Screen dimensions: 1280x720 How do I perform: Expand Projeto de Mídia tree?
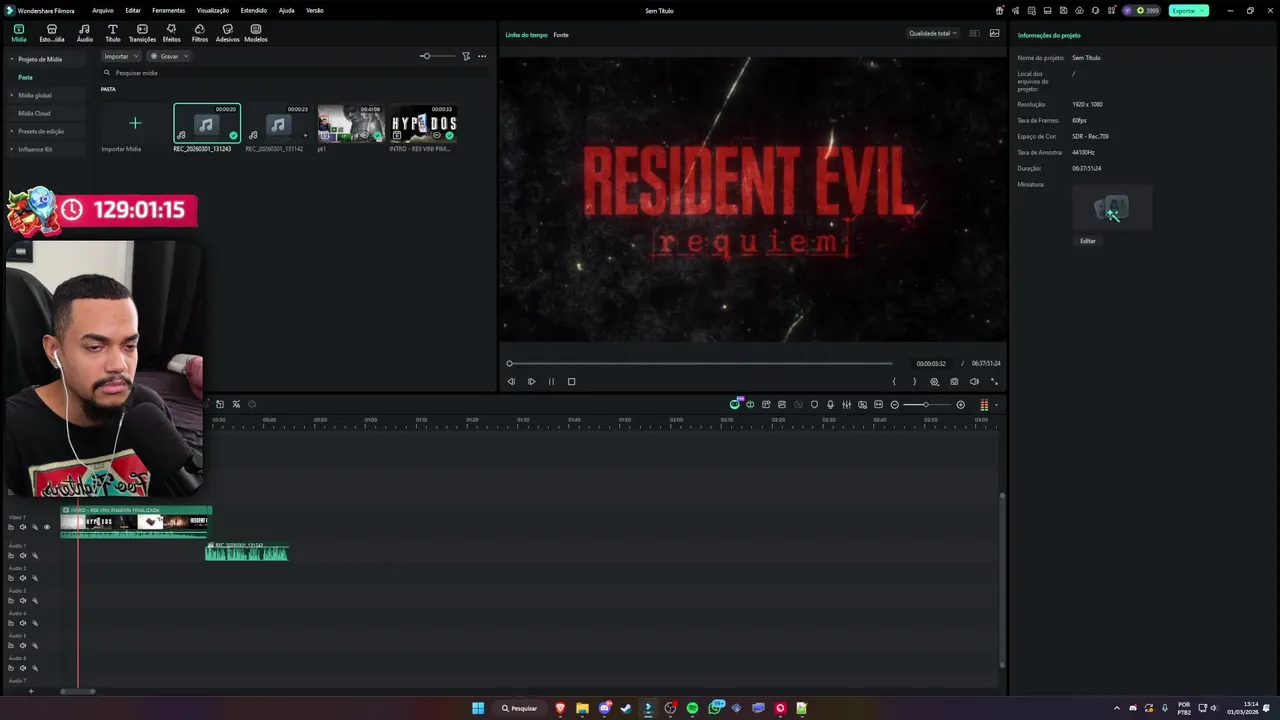[12, 59]
